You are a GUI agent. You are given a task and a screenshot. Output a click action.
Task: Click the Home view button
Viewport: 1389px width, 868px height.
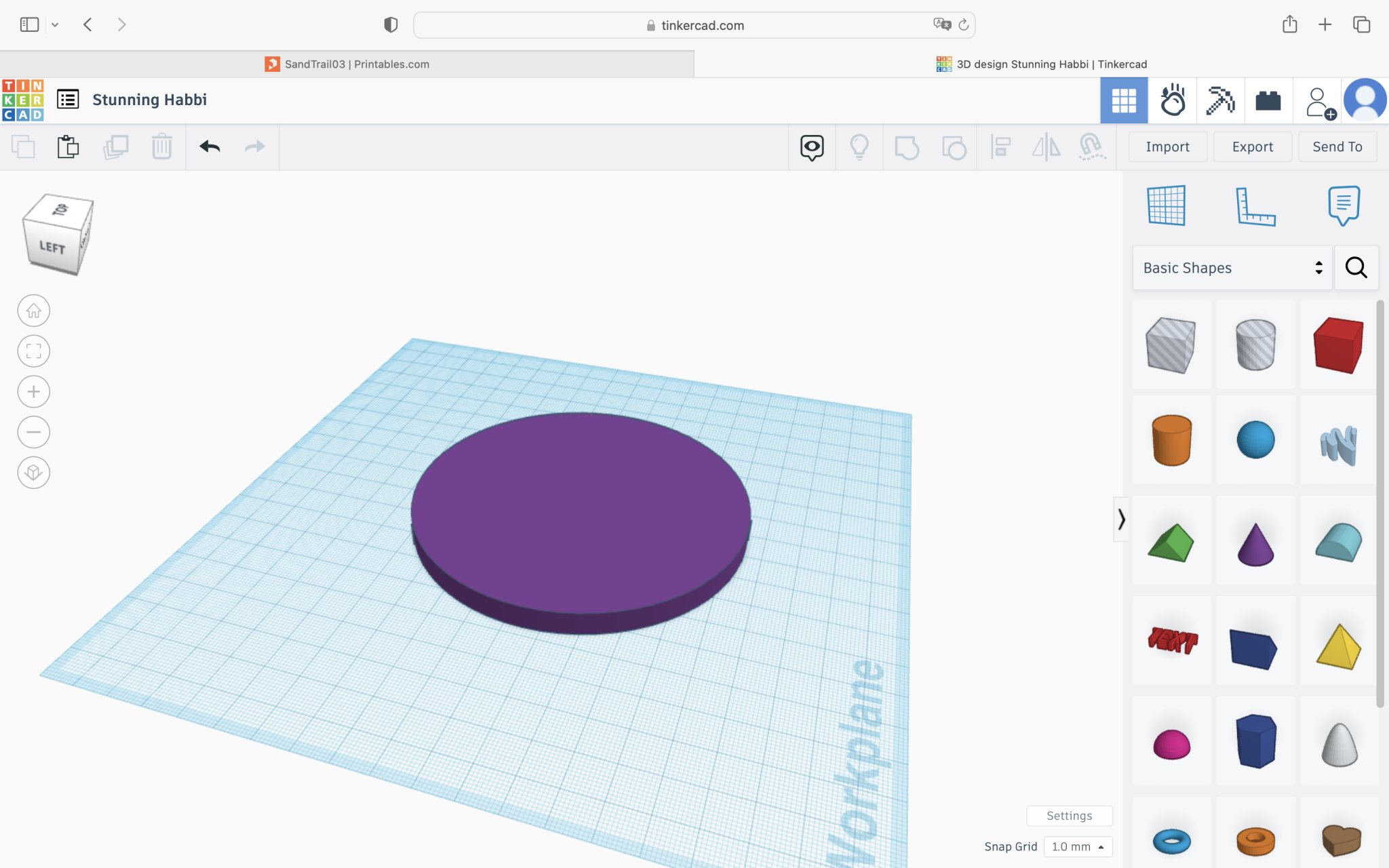tap(33, 311)
